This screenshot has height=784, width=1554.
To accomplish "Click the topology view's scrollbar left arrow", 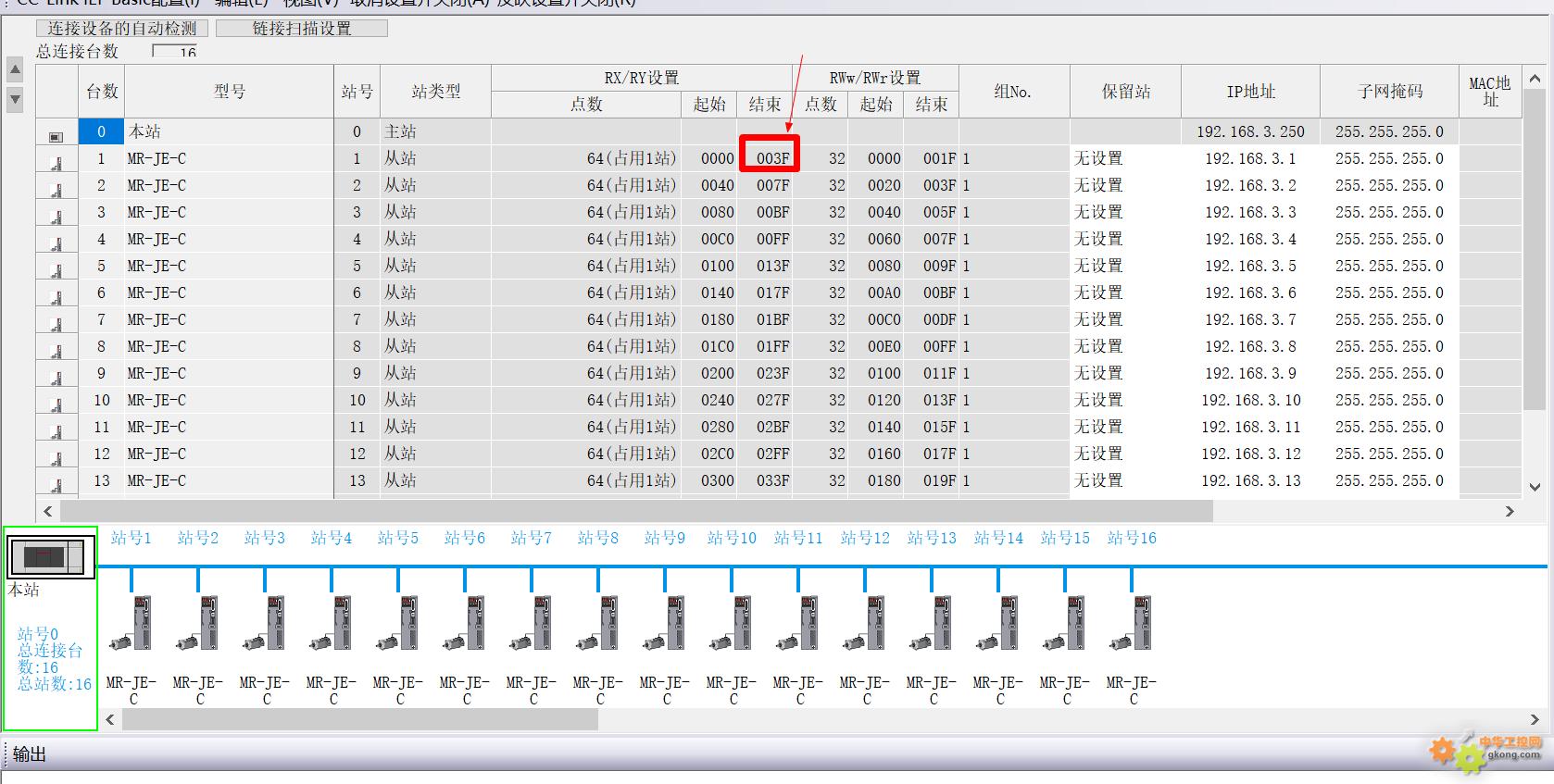I will coord(110,719).
